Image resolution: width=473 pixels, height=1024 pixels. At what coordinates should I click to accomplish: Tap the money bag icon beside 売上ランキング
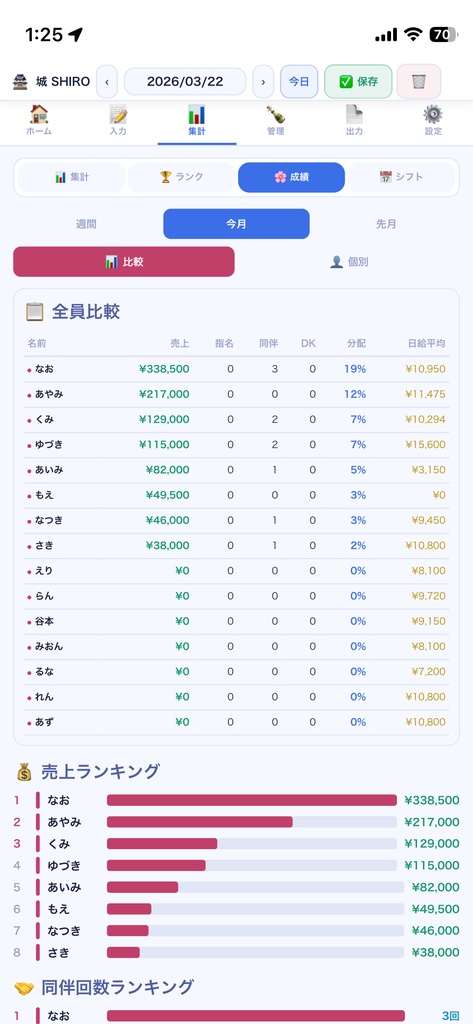click(24, 773)
